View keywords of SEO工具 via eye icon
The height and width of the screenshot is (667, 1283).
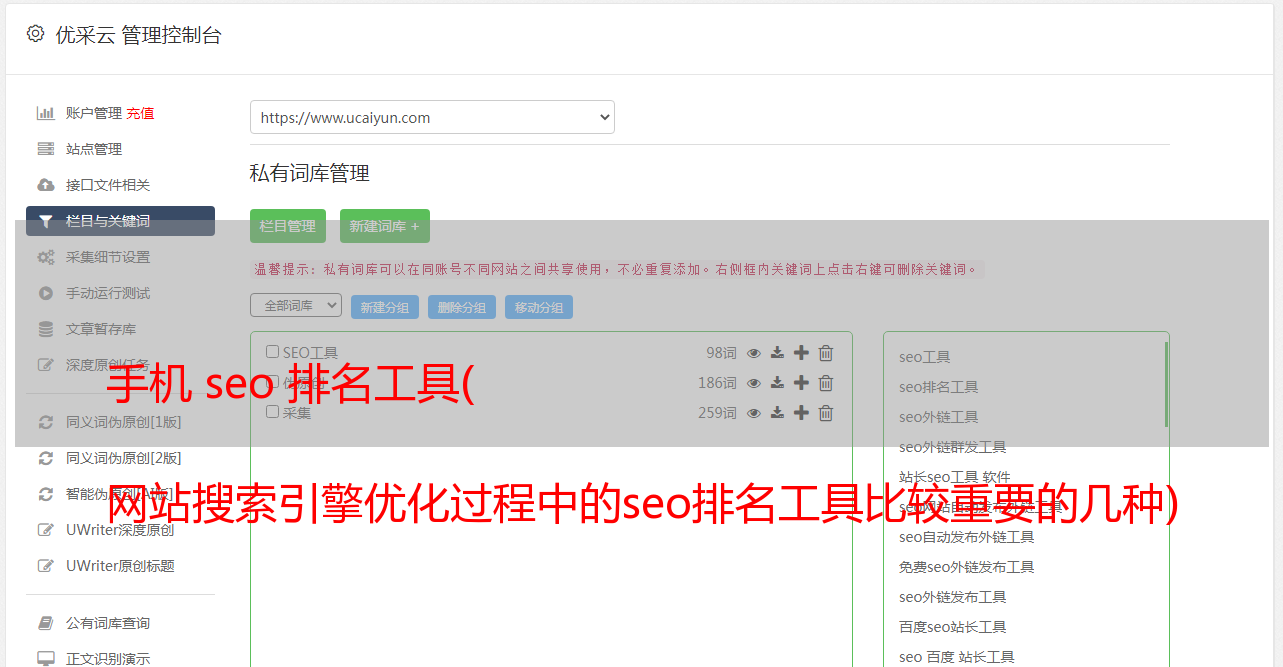pyautogui.click(x=754, y=353)
